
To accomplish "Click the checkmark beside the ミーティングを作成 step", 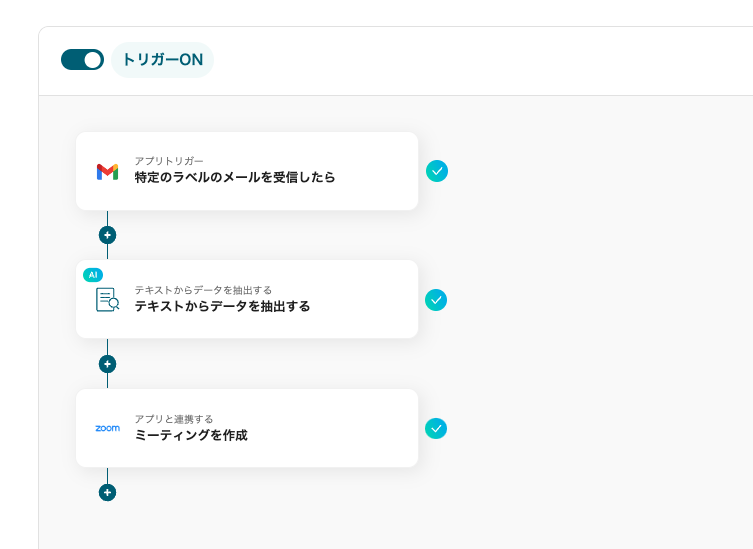I will point(436,428).
